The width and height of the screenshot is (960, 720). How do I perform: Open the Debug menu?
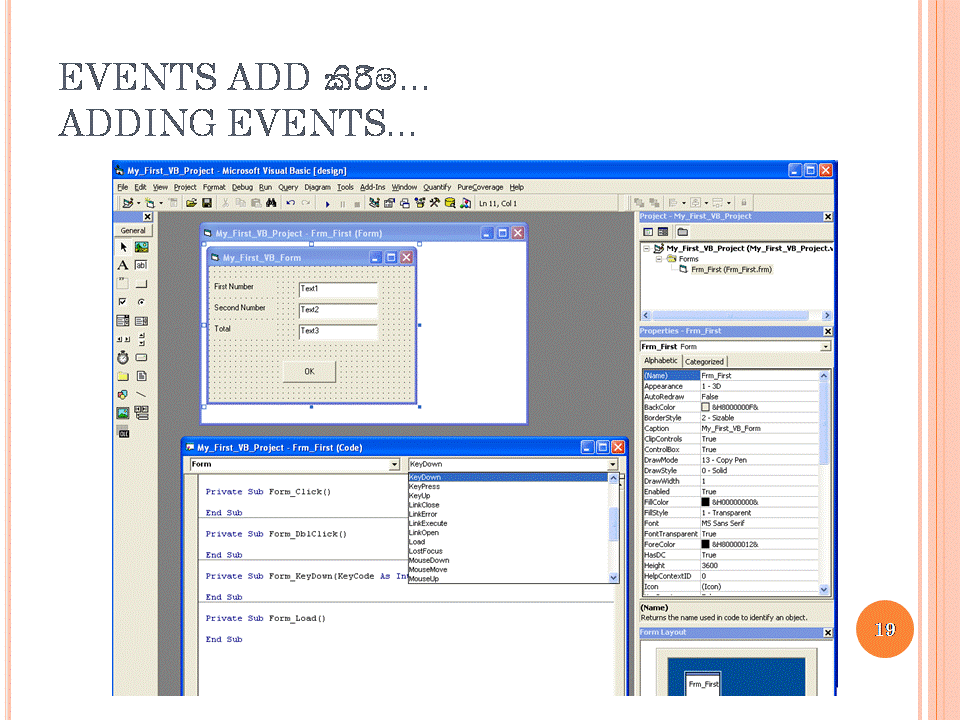pos(242,187)
